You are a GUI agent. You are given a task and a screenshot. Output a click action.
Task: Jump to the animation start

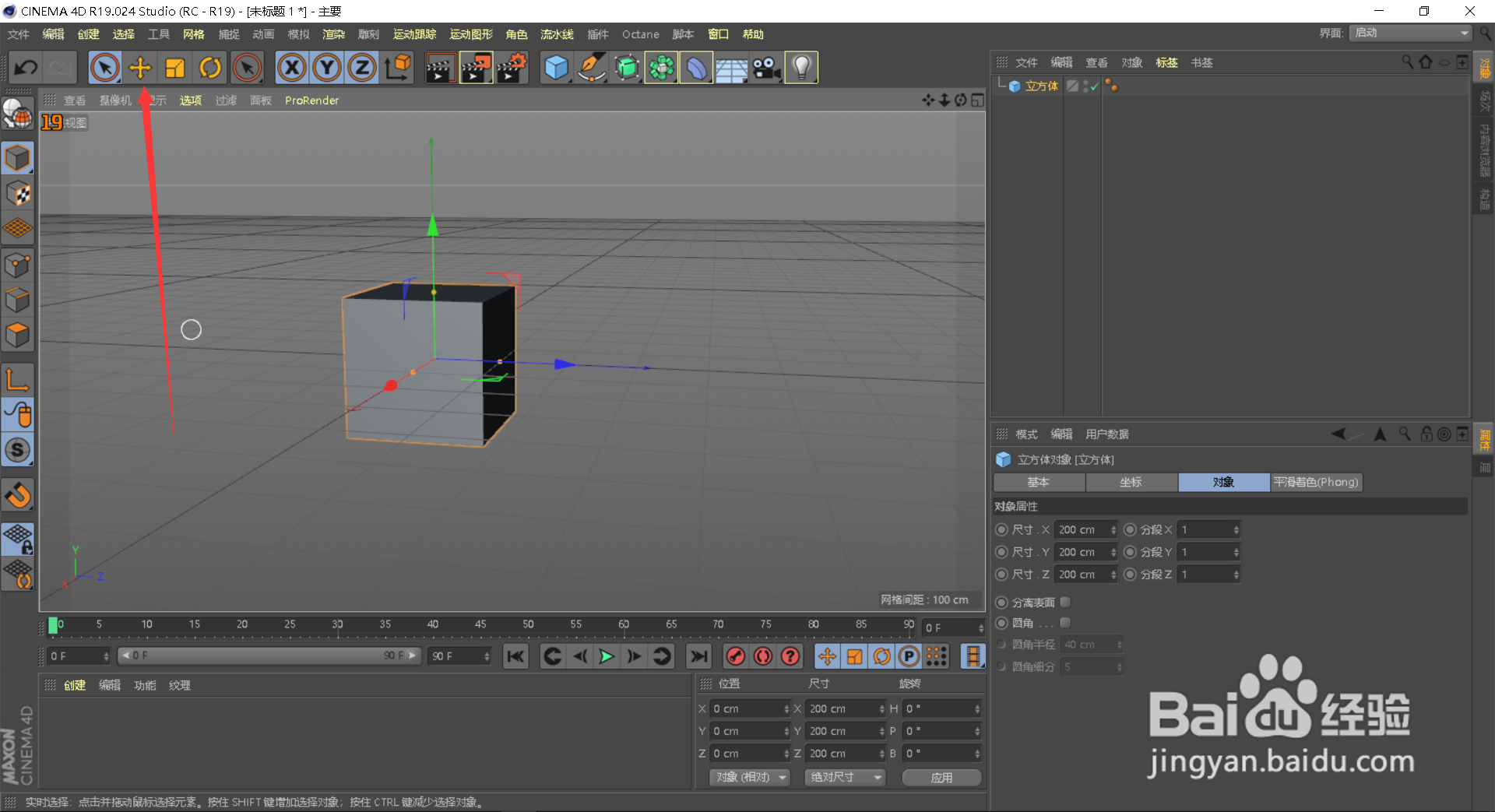click(515, 656)
